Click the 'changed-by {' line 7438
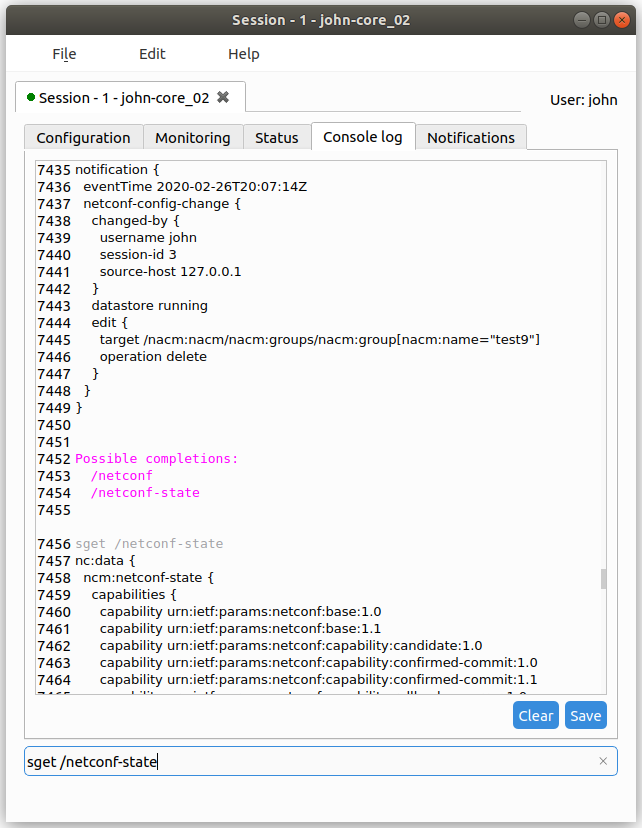The height and width of the screenshot is (828, 642). [135, 221]
